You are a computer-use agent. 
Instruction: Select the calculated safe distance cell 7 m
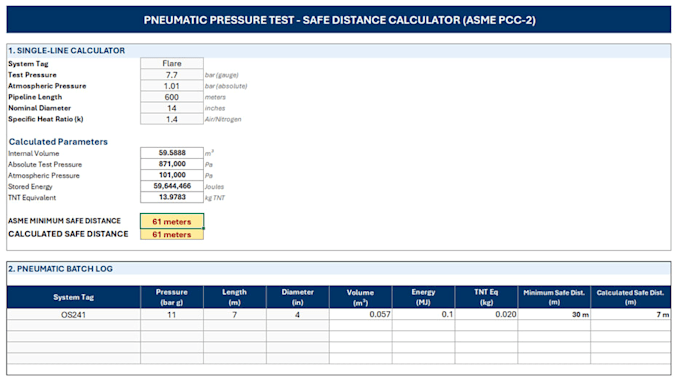tap(631, 315)
